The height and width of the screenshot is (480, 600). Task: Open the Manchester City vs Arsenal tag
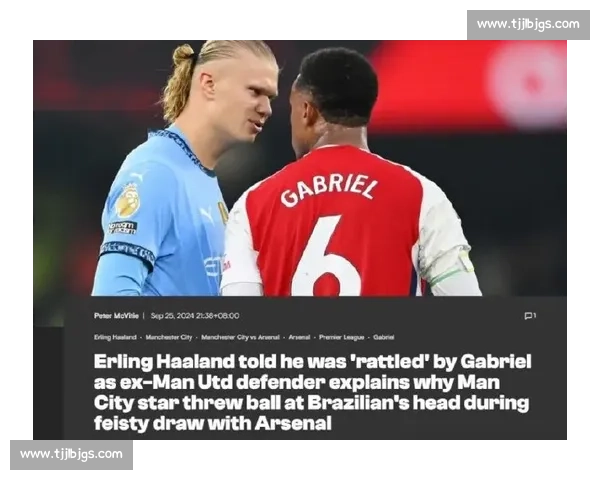pyautogui.click(x=240, y=337)
